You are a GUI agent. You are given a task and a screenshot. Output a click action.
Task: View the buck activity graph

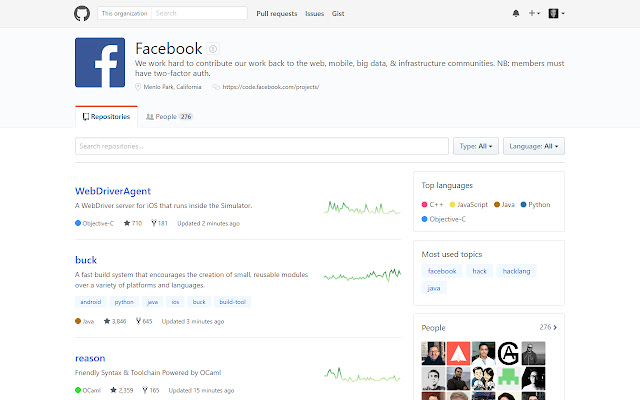(362, 275)
